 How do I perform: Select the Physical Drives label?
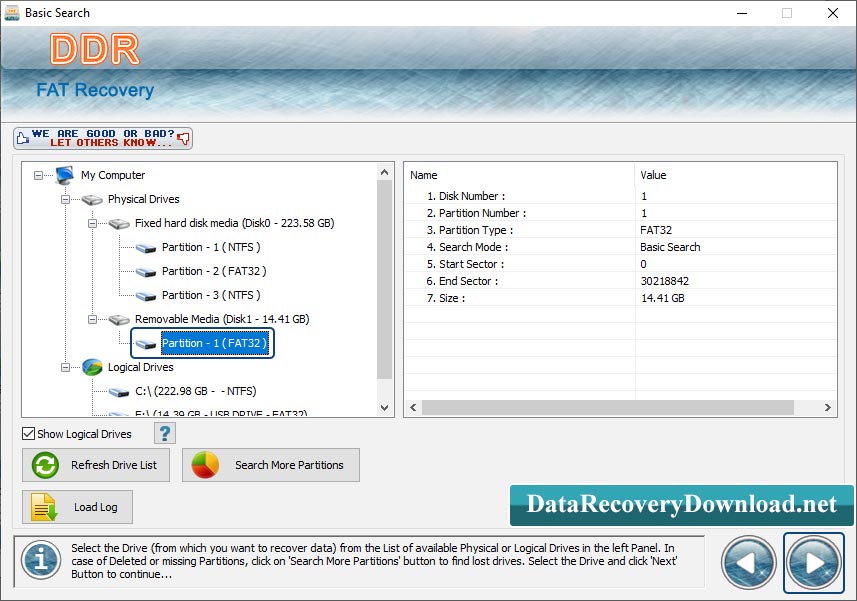pyautogui.click(x=144, y=199)
